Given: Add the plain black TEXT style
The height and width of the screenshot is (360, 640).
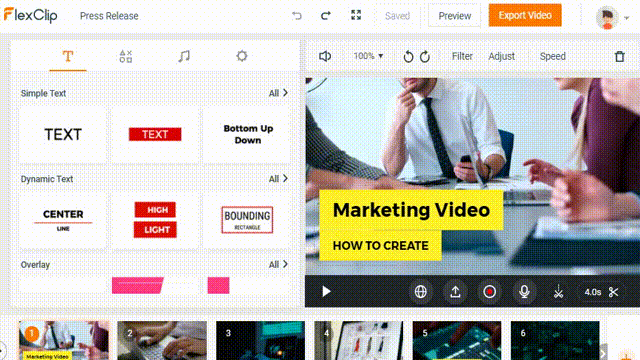Looking at the screenshot, I should pos(63,135).
